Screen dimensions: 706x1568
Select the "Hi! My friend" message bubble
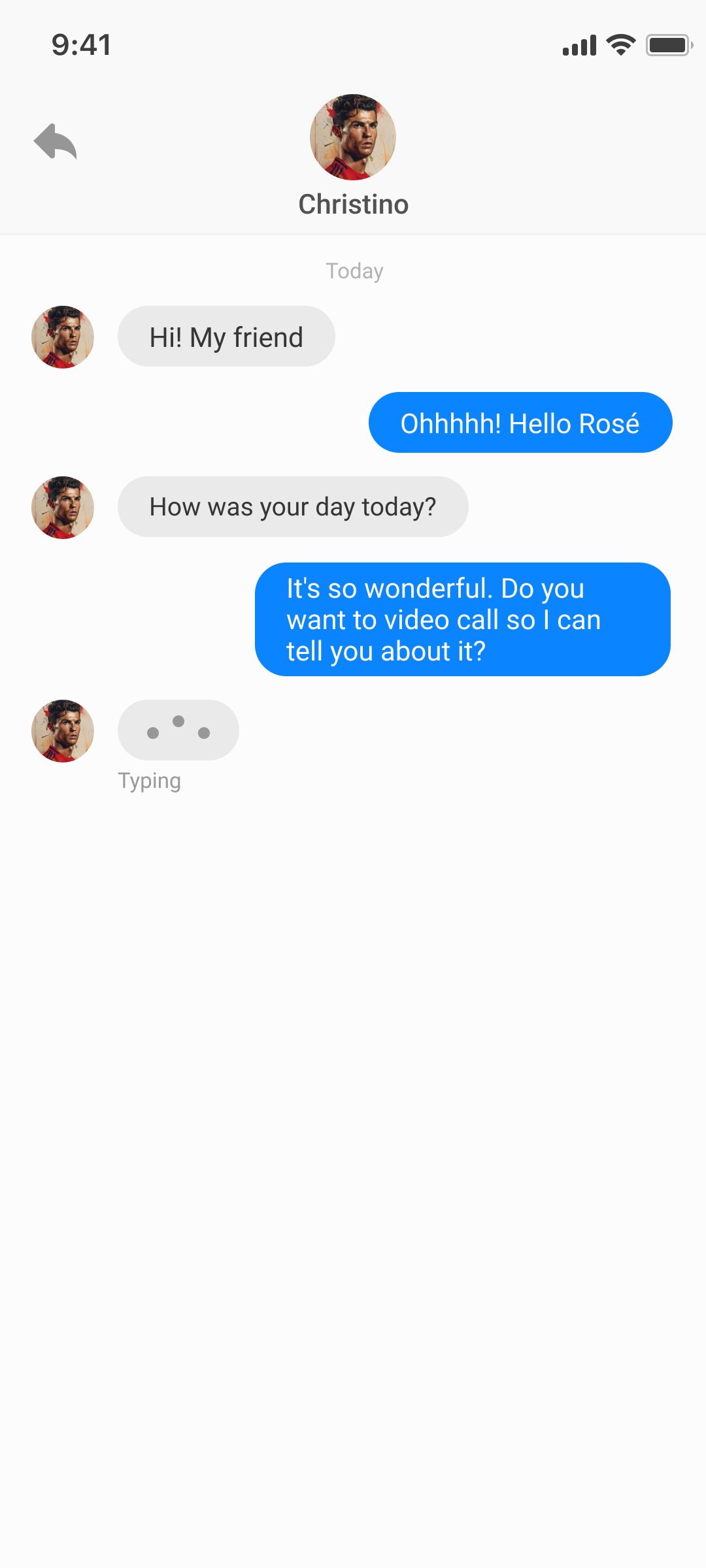(x=226, y=336)
